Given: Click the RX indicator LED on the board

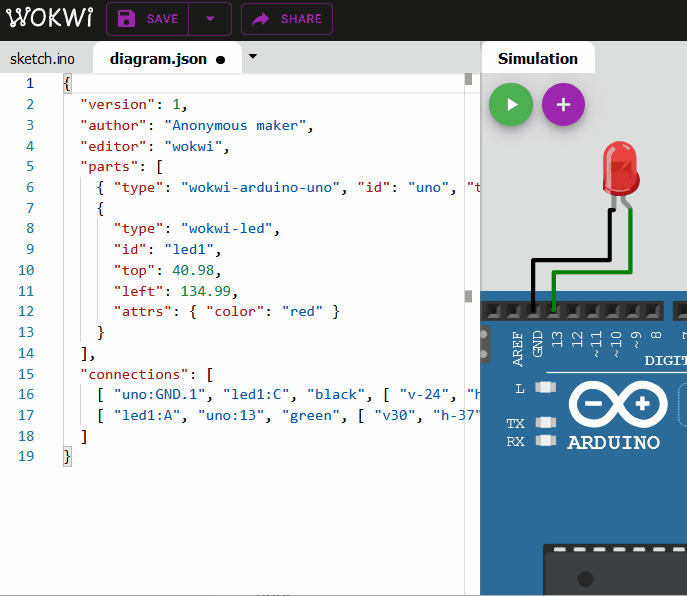Looking at the screenshot, I should 545,440.
